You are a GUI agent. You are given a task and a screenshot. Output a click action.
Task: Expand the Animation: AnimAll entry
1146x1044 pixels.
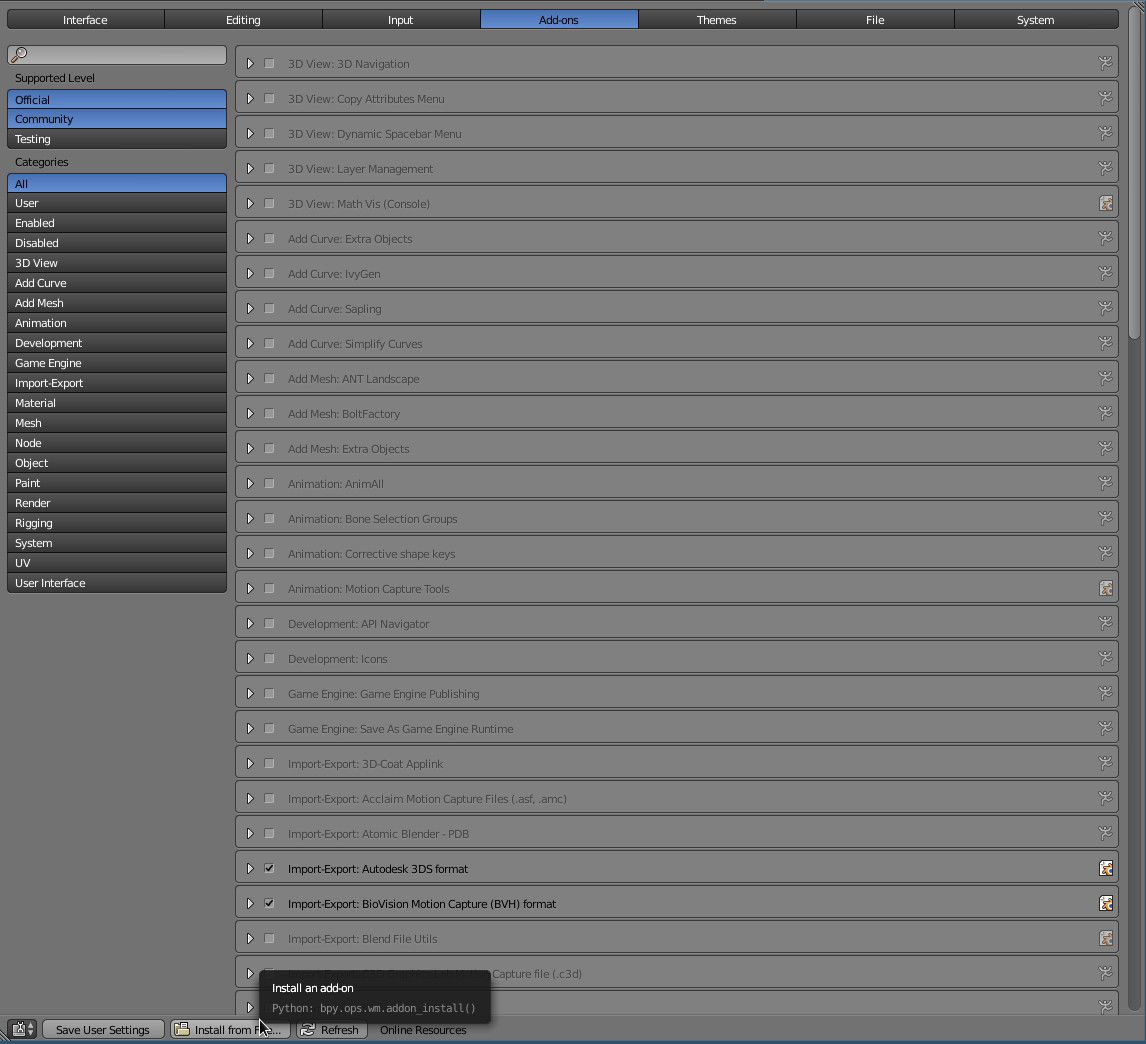click(x=250, y=484)
